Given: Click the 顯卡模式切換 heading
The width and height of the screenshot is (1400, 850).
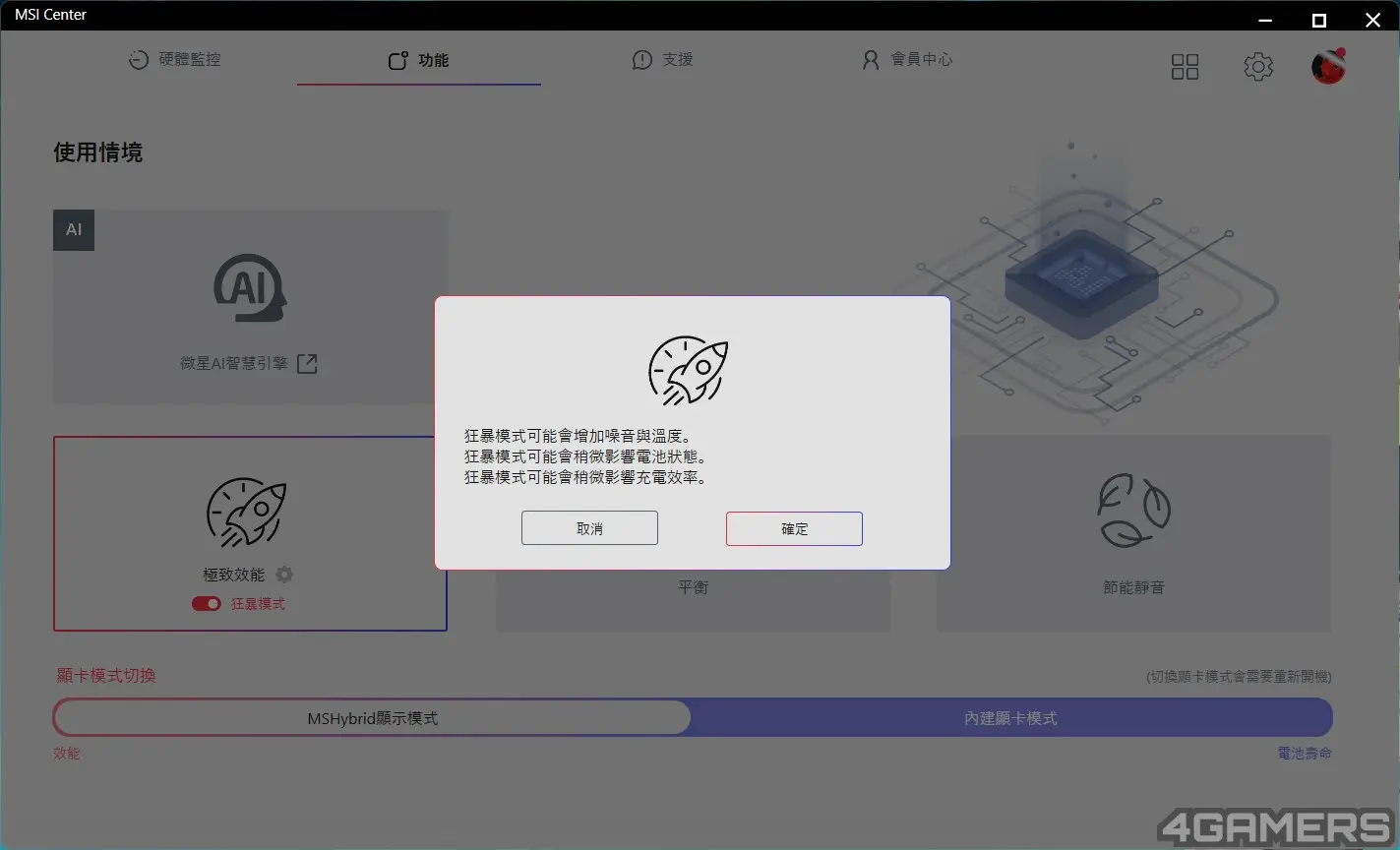Looking at the screenshot, I should [x=106, y=675].
